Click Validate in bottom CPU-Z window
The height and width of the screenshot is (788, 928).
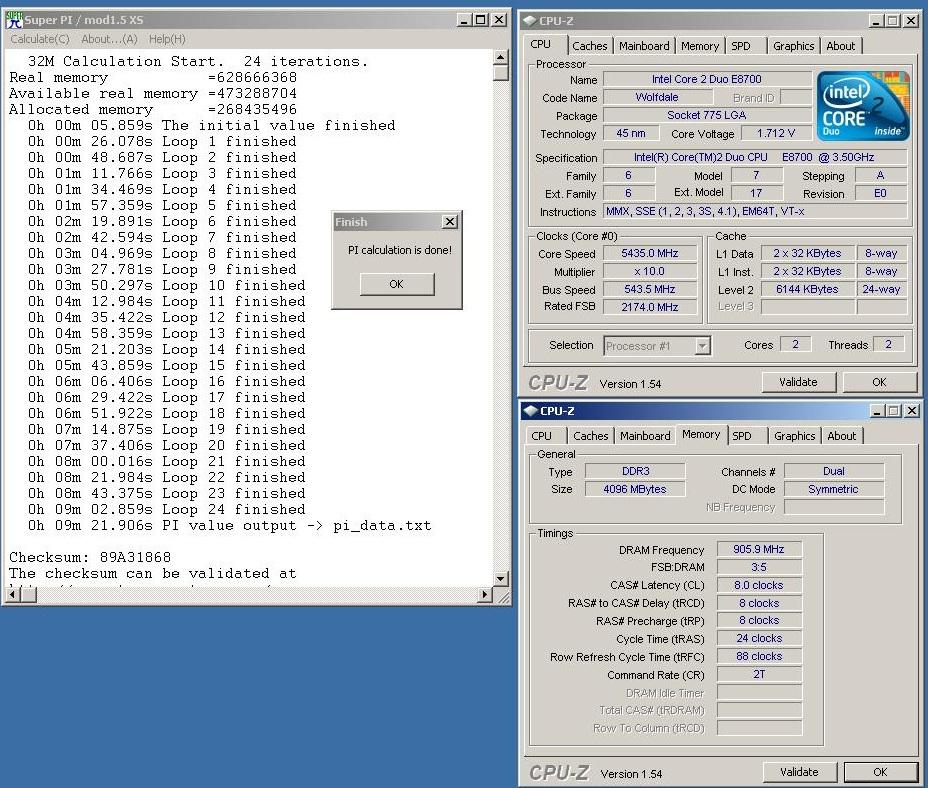coord(800,771)
